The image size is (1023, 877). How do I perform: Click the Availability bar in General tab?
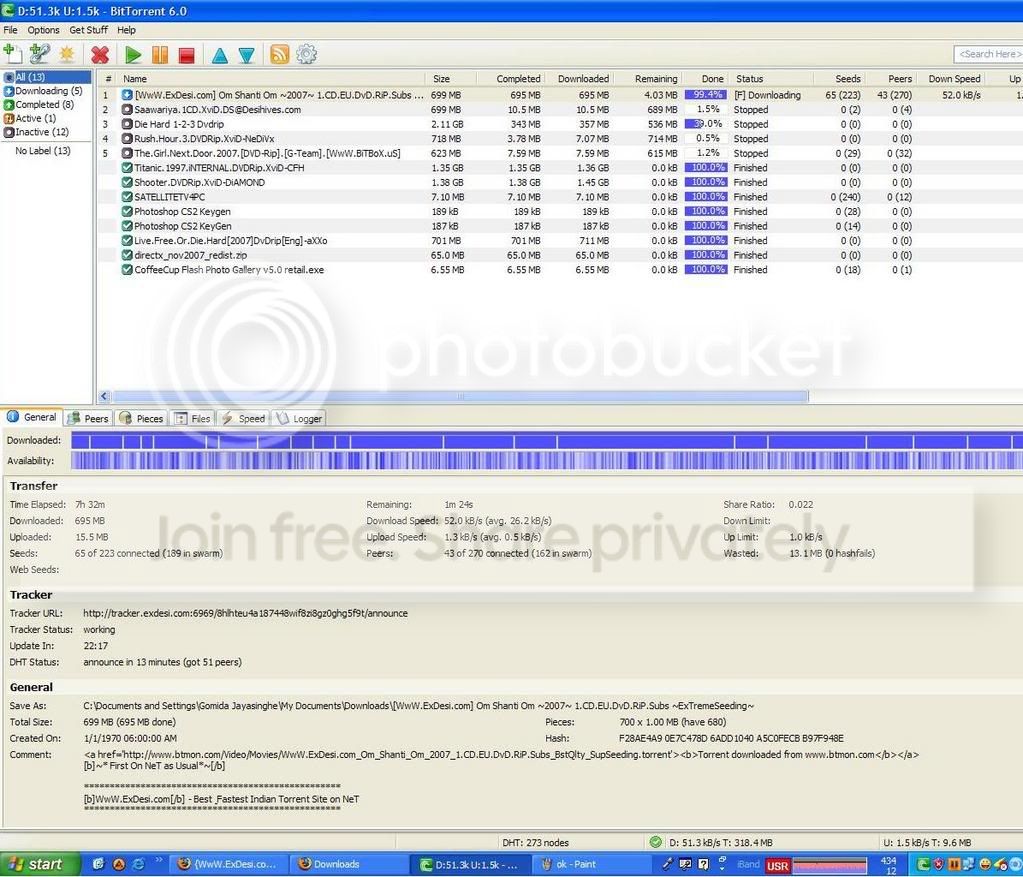tap(547, 461)
